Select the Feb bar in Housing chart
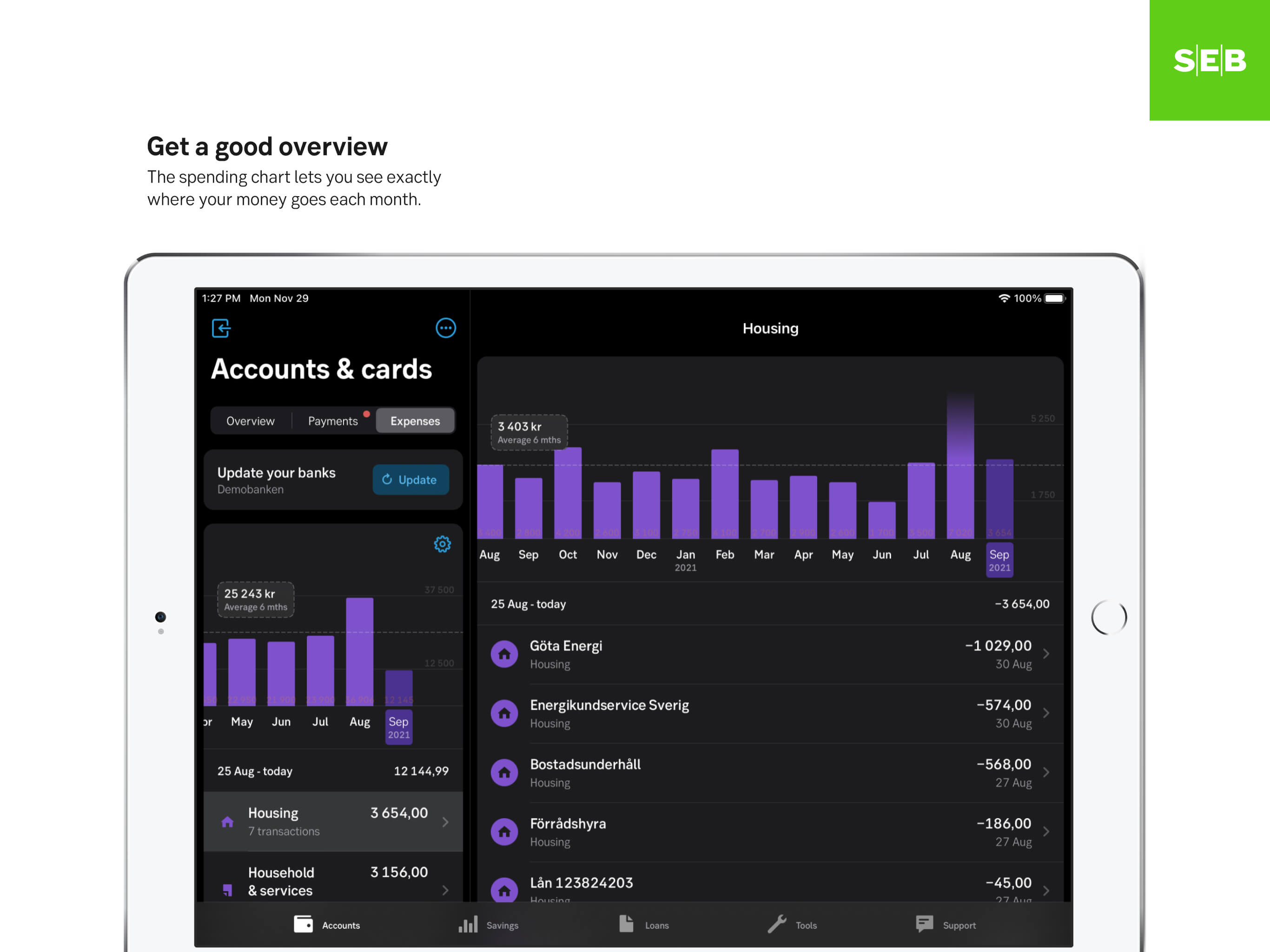 coord(725,494)
